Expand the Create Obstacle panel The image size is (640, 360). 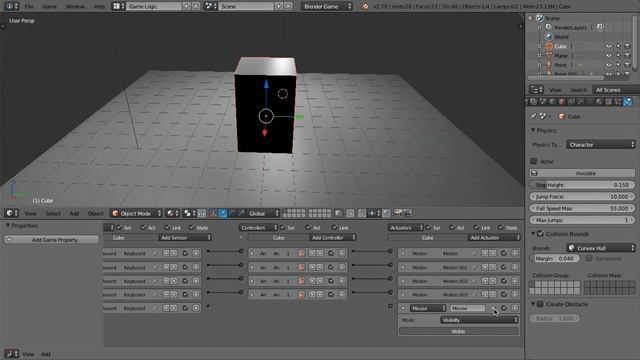pyautogui.click(x=533, y=304)
